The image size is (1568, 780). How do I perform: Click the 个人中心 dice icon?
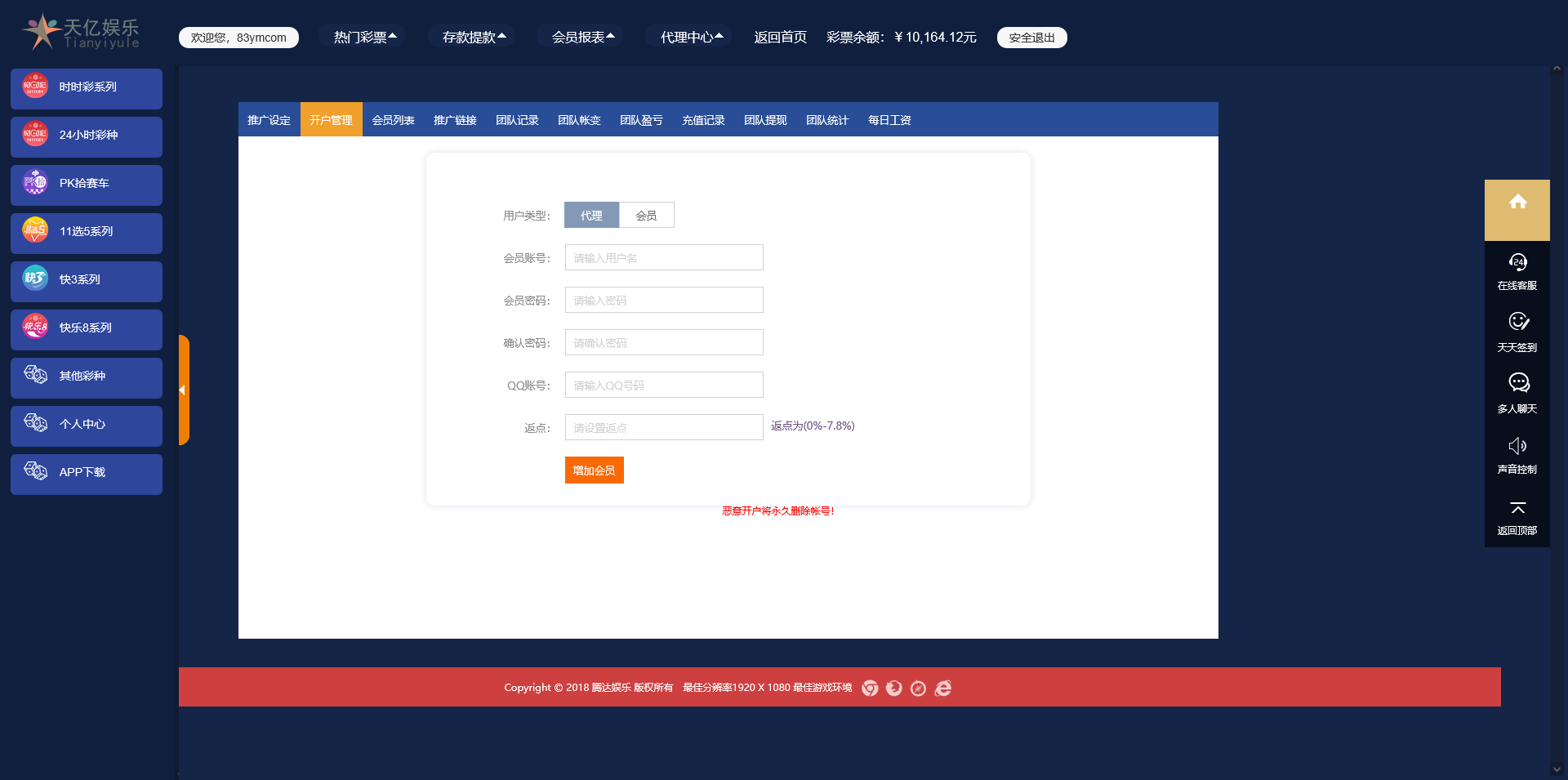[x=35, y=422]
